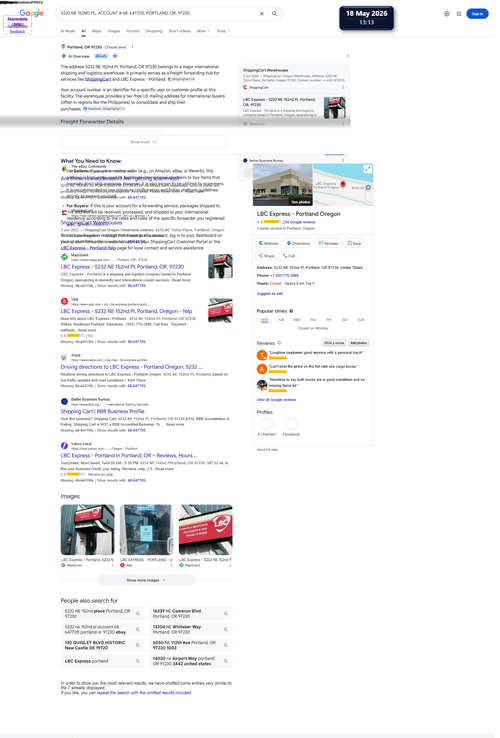Click the info icon next to Reviews

pyautogui.click(x=279, y=343)
